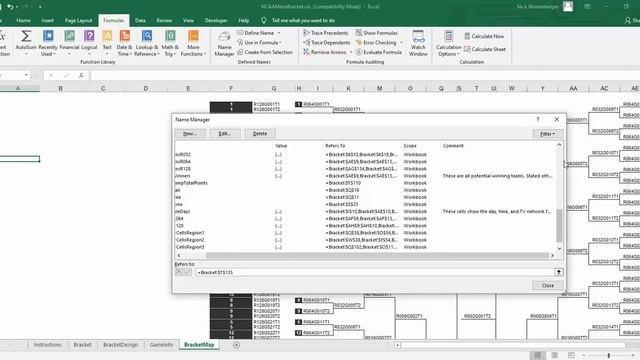Click the Undo arrow in title bar
The height and width of the screenshot is (360, 640).
(10, 7)
